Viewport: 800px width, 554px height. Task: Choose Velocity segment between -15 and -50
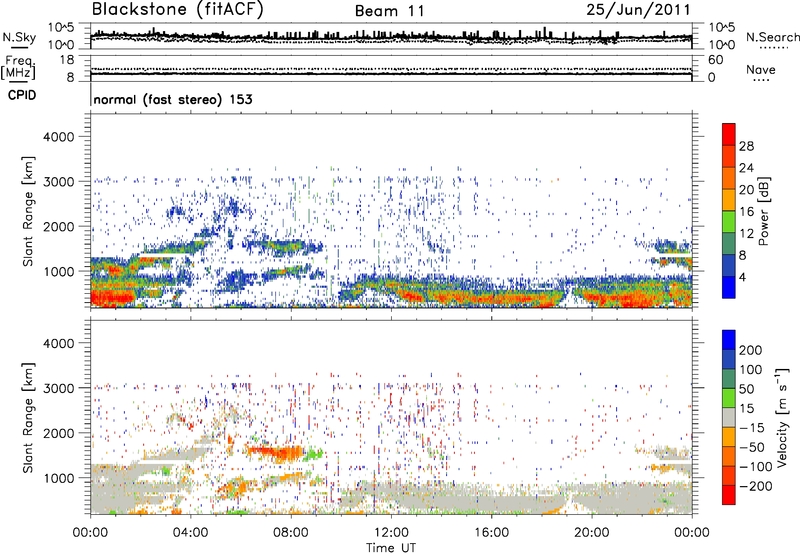click(x=729, y=437)
